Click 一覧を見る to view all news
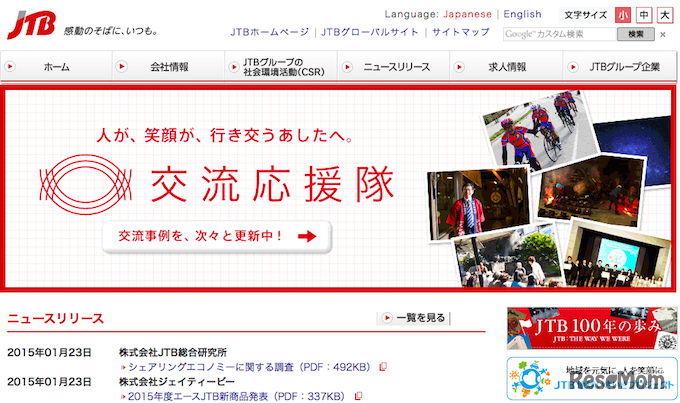Image resolution: width=680 pixels, height=403 pixels. coord(414,318)
